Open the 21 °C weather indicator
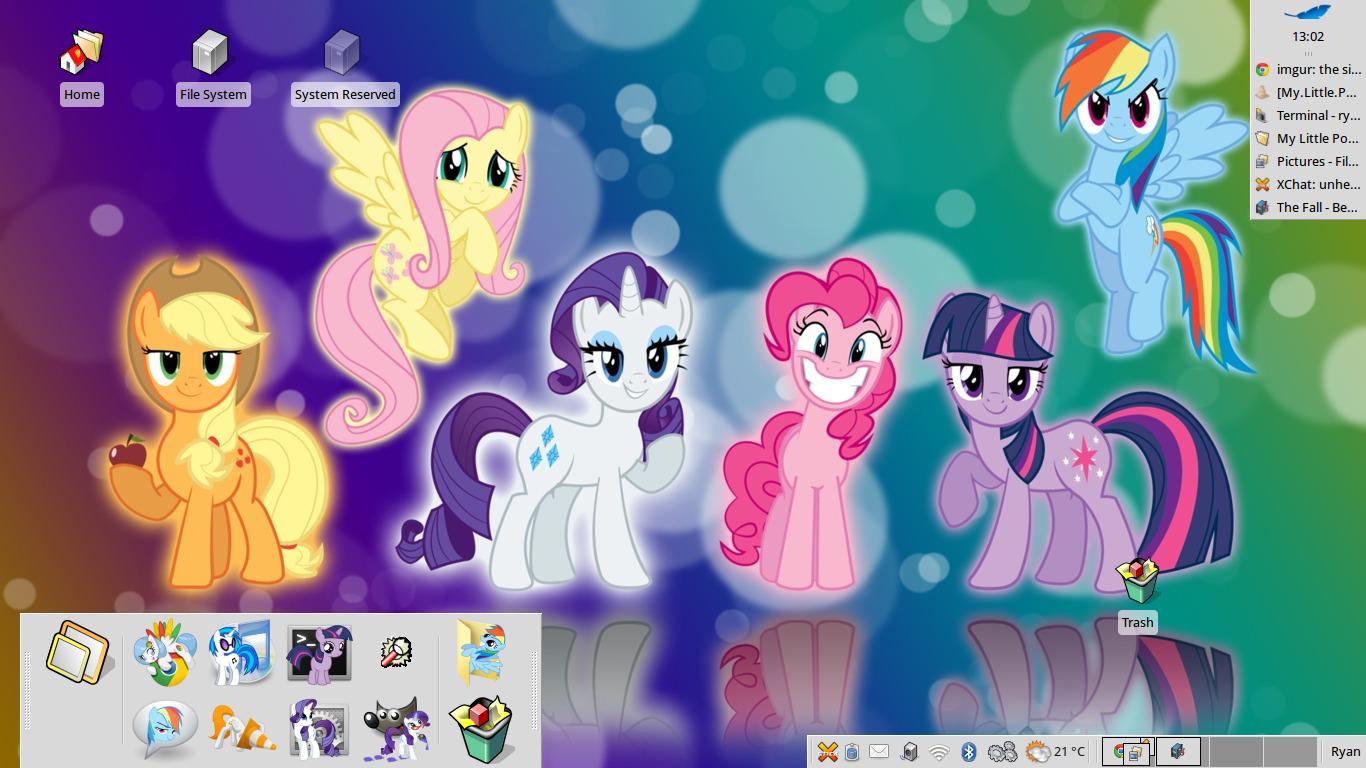This screenshot has height=768, width=1366. [x=1056, y=752]
